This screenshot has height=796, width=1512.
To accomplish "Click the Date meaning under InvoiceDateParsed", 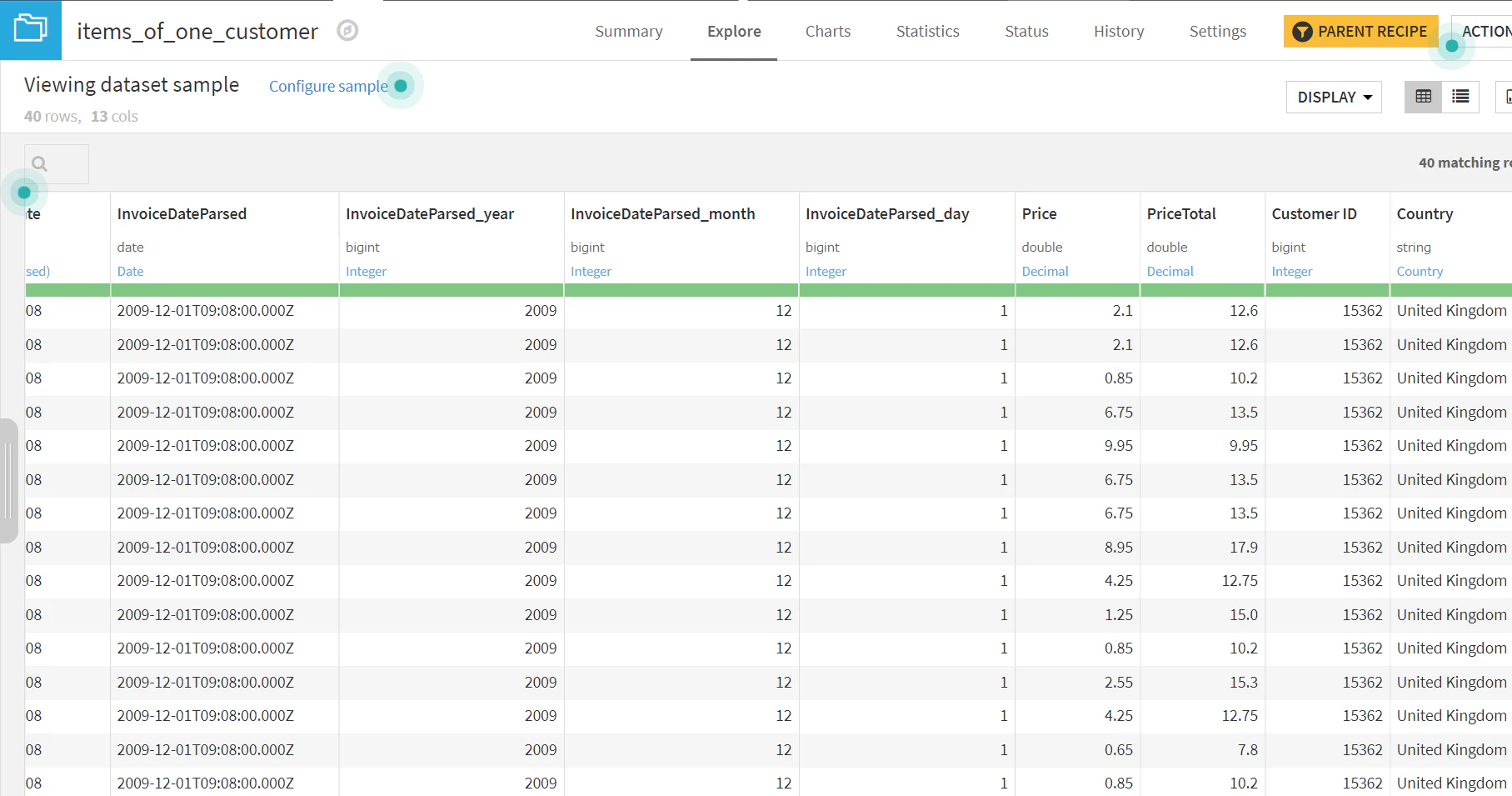I will tap(130, 272).
